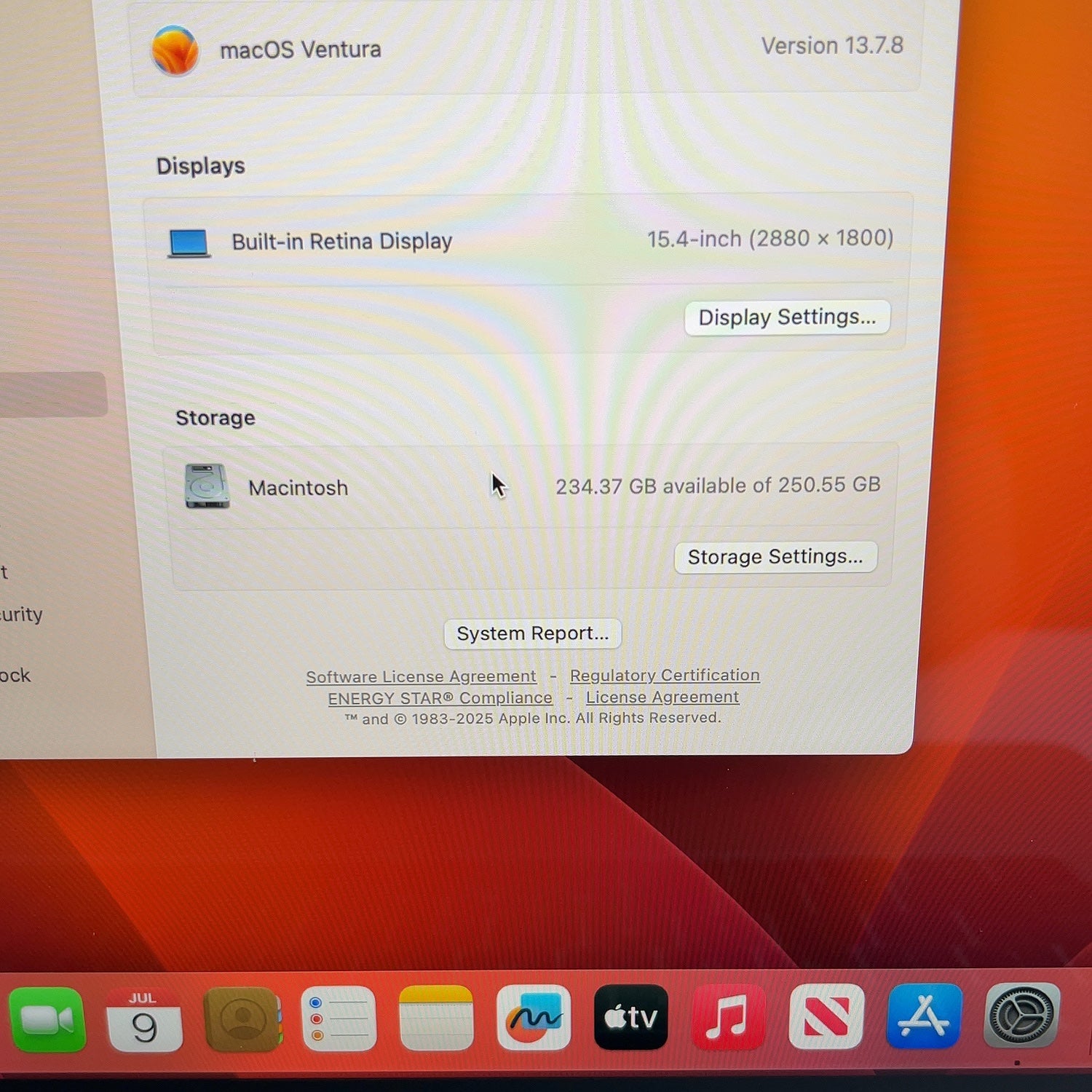Open the Apple TV app
This screenshot has width=1092, height=1092.
[x=631, y=1017]
